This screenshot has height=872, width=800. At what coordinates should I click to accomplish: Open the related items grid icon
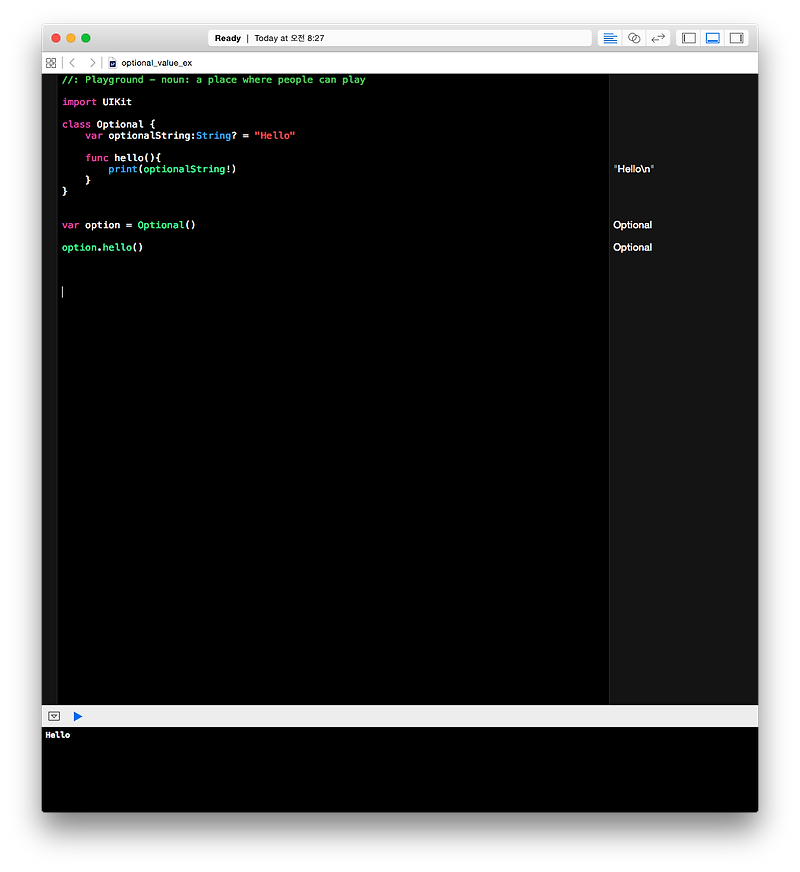tap(51, 62)
